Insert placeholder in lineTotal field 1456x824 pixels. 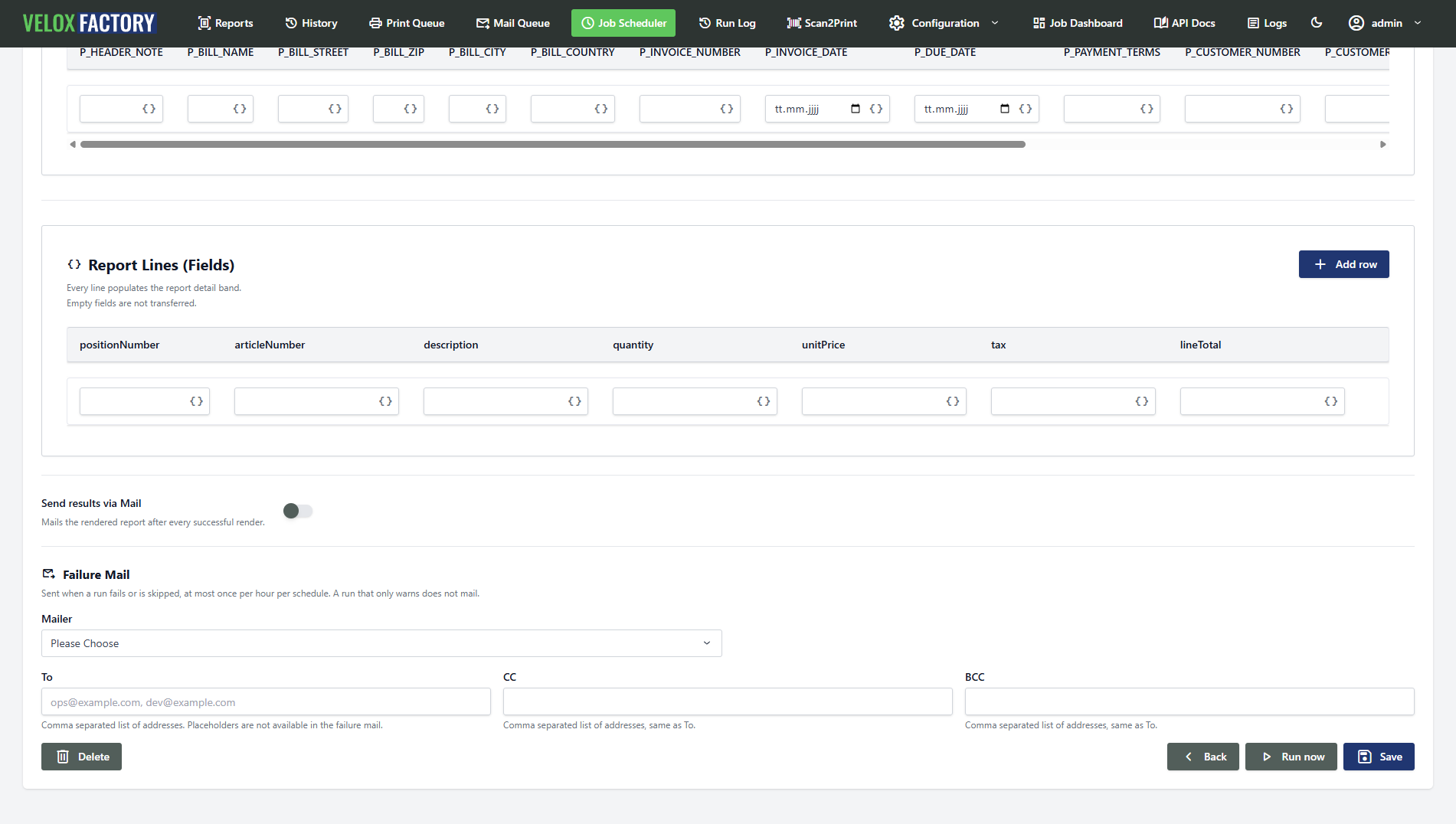1331,401
